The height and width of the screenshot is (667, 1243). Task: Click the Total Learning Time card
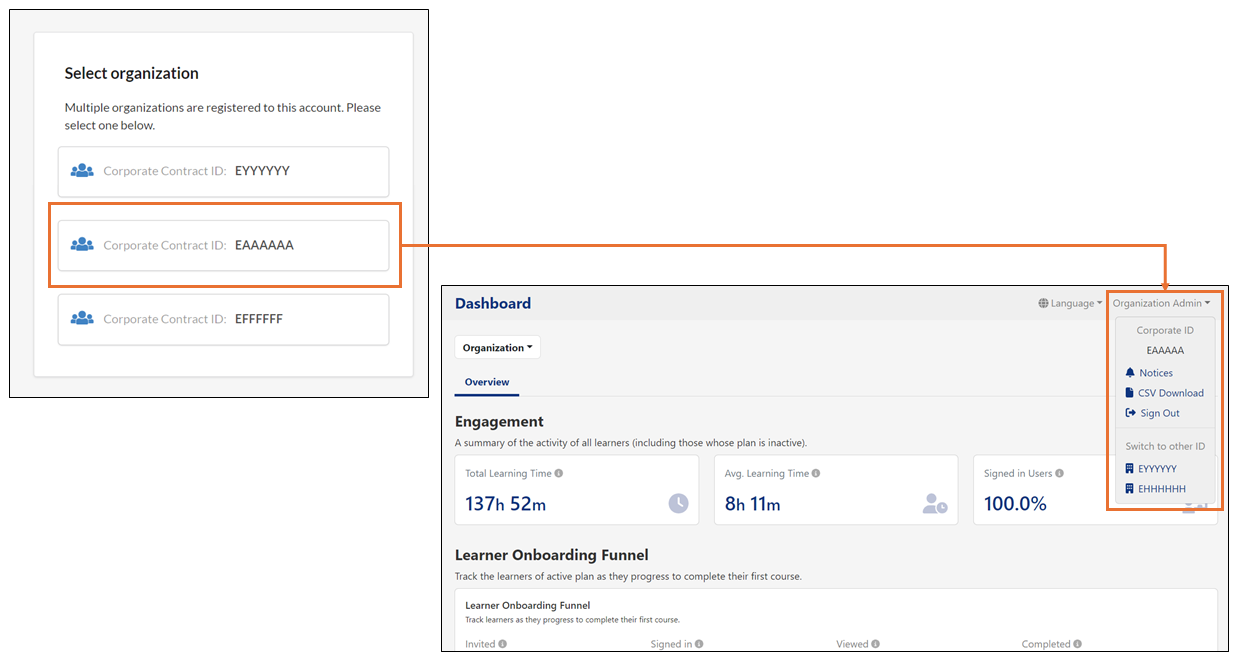click(577, 490)
